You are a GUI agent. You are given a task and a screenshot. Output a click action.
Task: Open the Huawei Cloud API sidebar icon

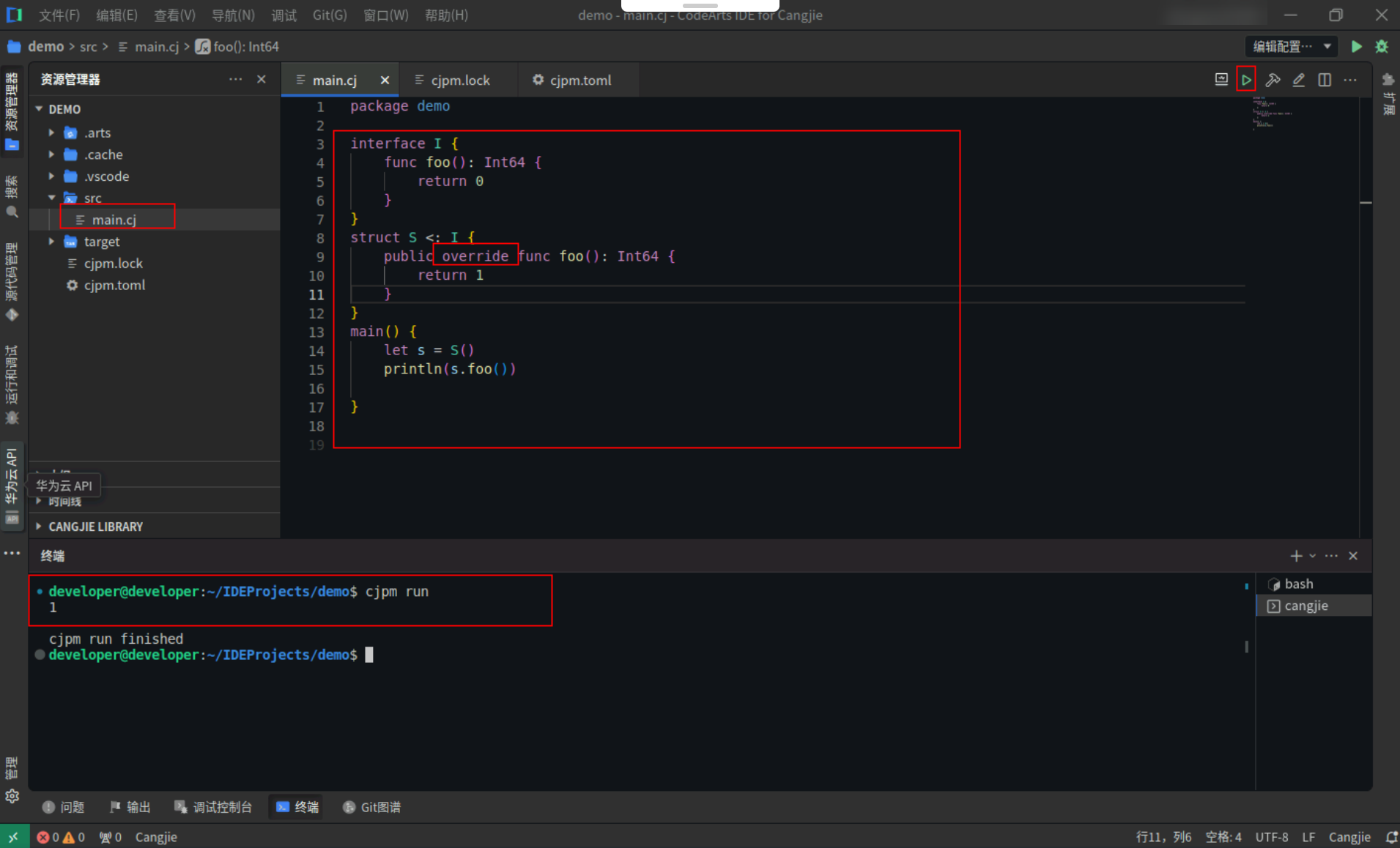coord(12,485)
